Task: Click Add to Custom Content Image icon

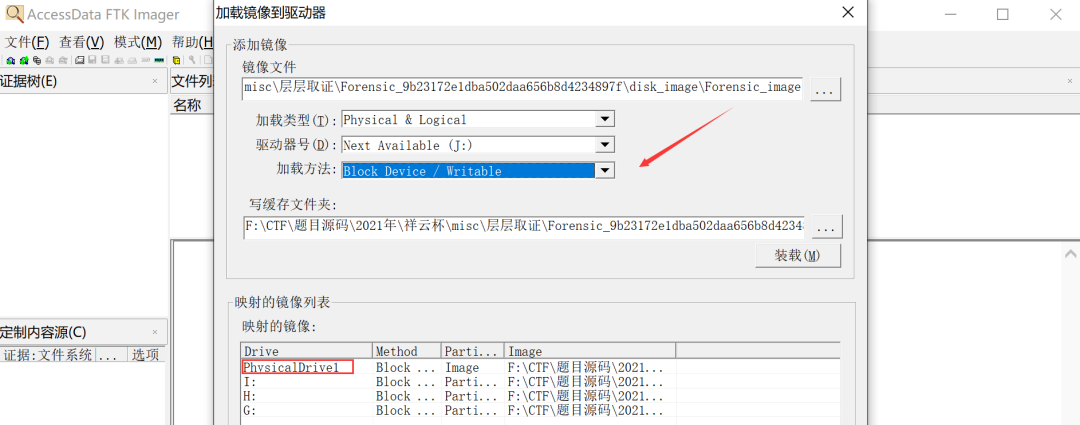Action: [118, 61]
